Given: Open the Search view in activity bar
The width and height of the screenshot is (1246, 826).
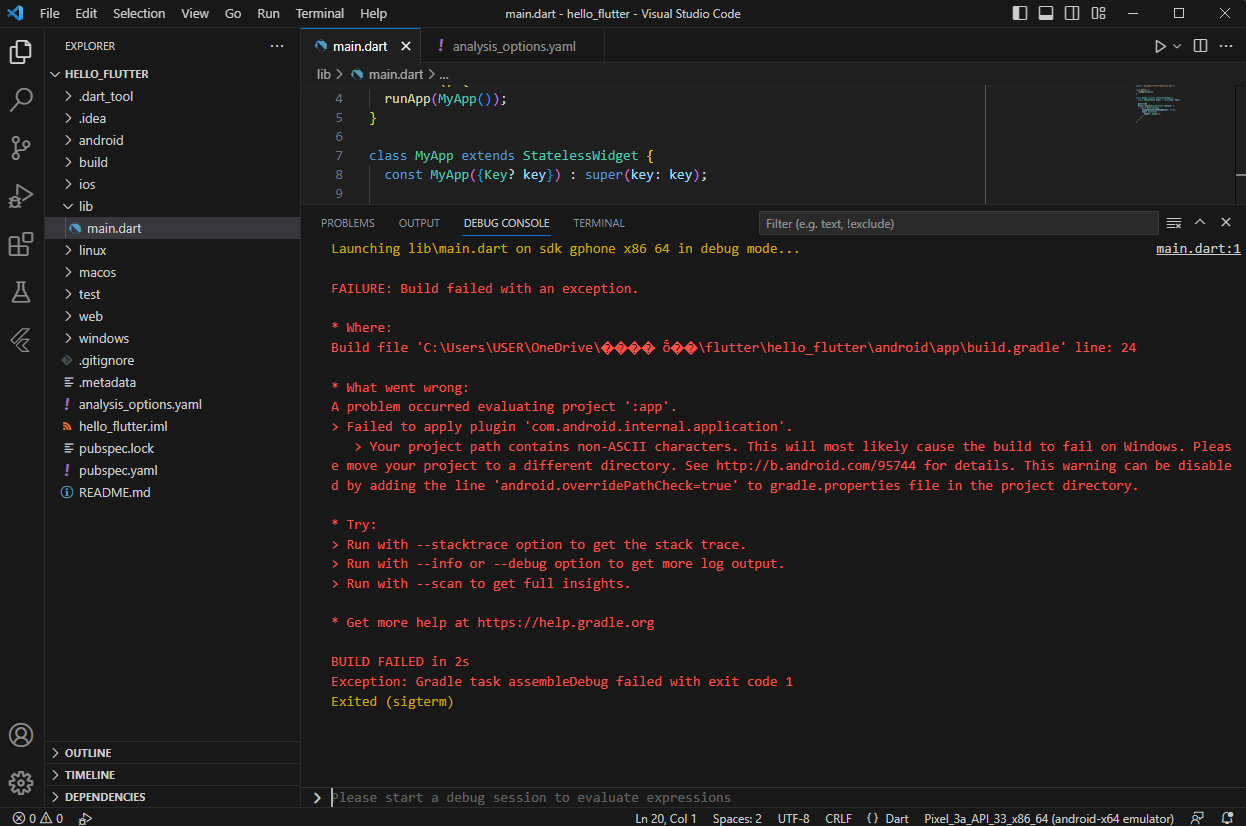Looking at the screenshot, I should coord(21,100).
